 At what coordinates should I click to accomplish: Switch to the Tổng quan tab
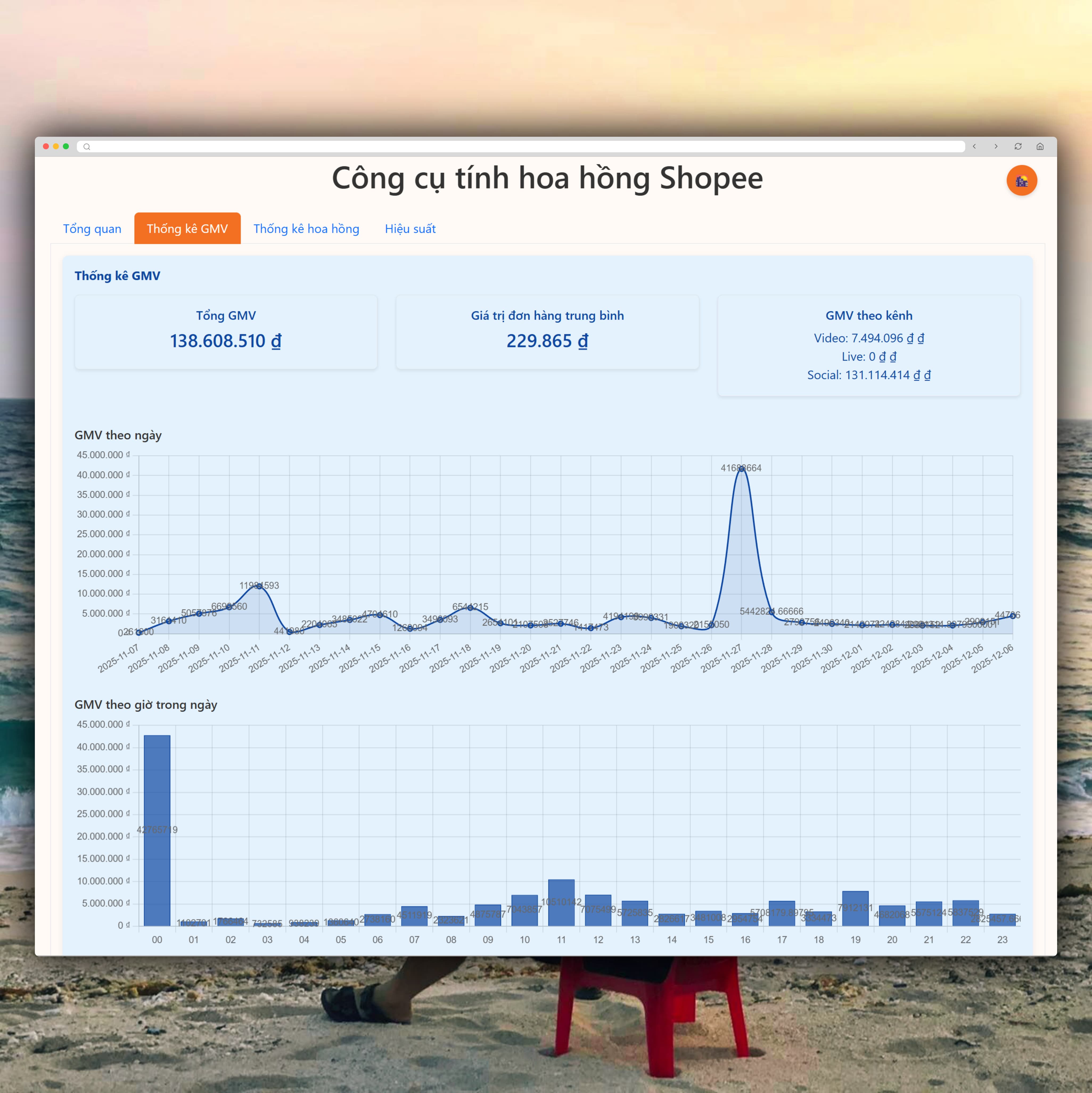tap(92, 229)
